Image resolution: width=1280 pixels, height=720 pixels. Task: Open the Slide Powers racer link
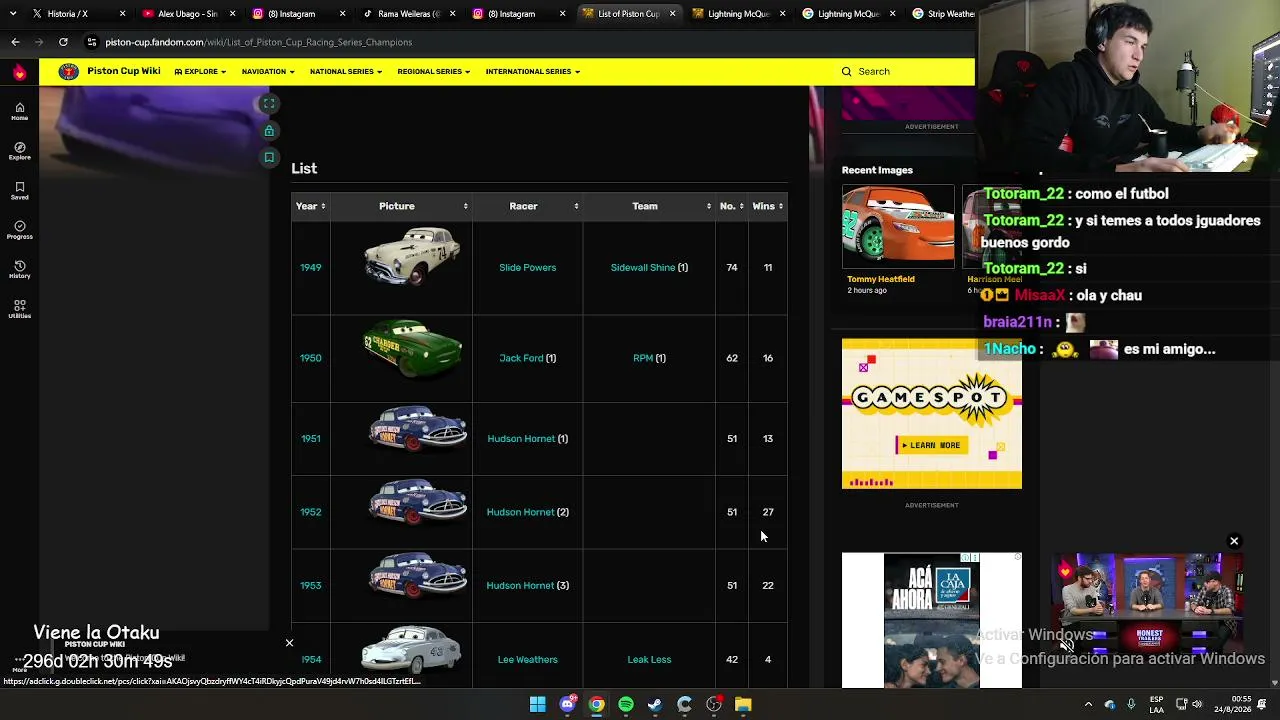pos(527,268)
